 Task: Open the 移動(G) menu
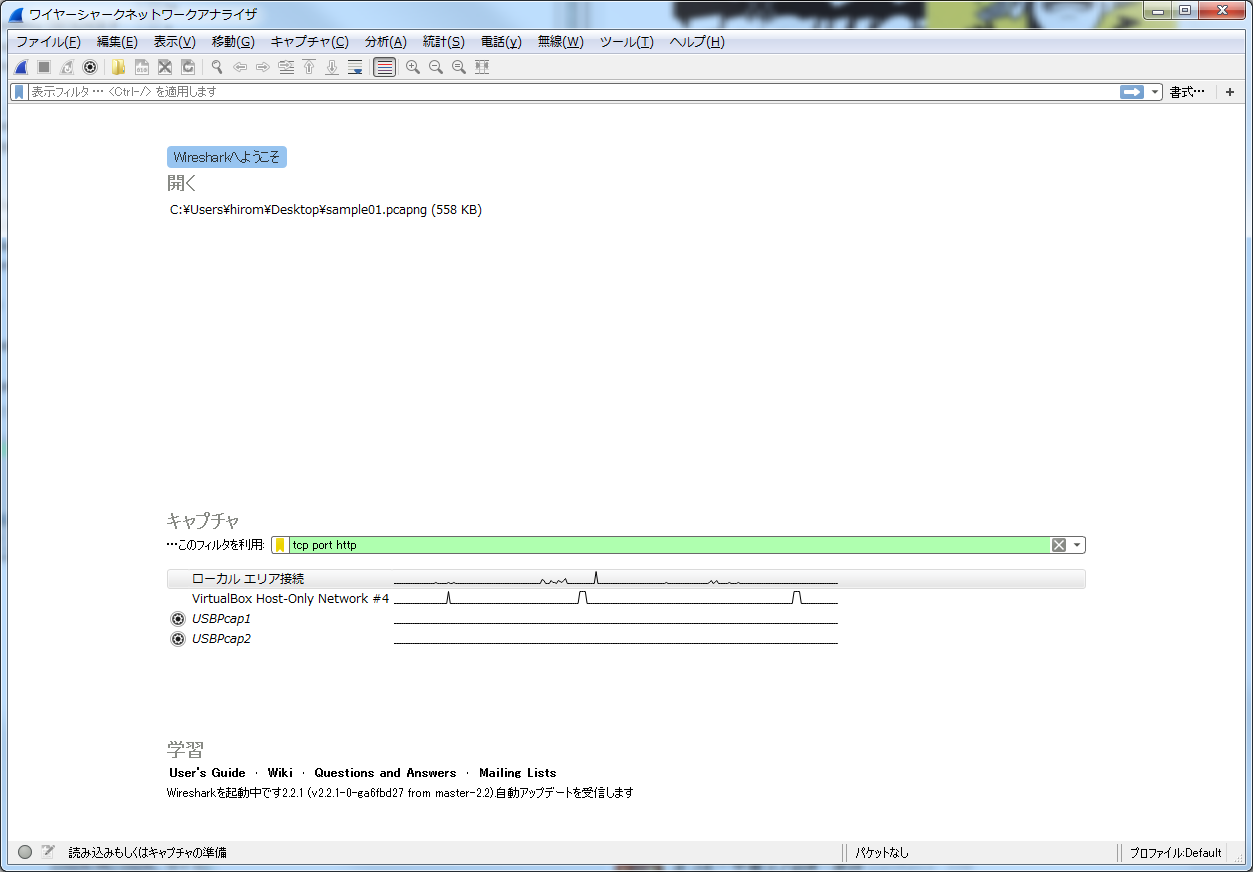click(233, 42)
